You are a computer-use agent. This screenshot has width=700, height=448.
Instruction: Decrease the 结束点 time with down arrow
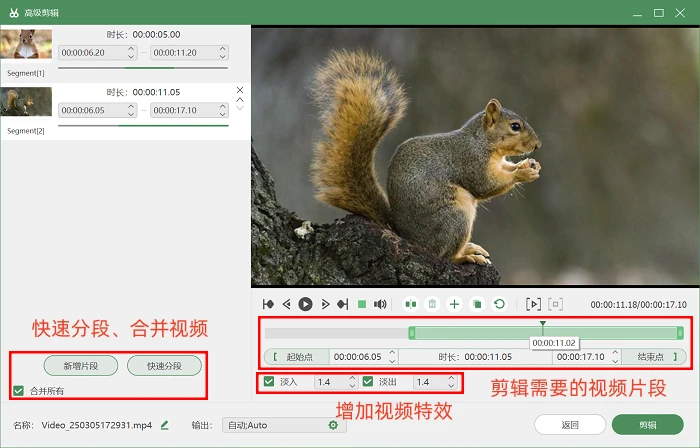(615, 361)
